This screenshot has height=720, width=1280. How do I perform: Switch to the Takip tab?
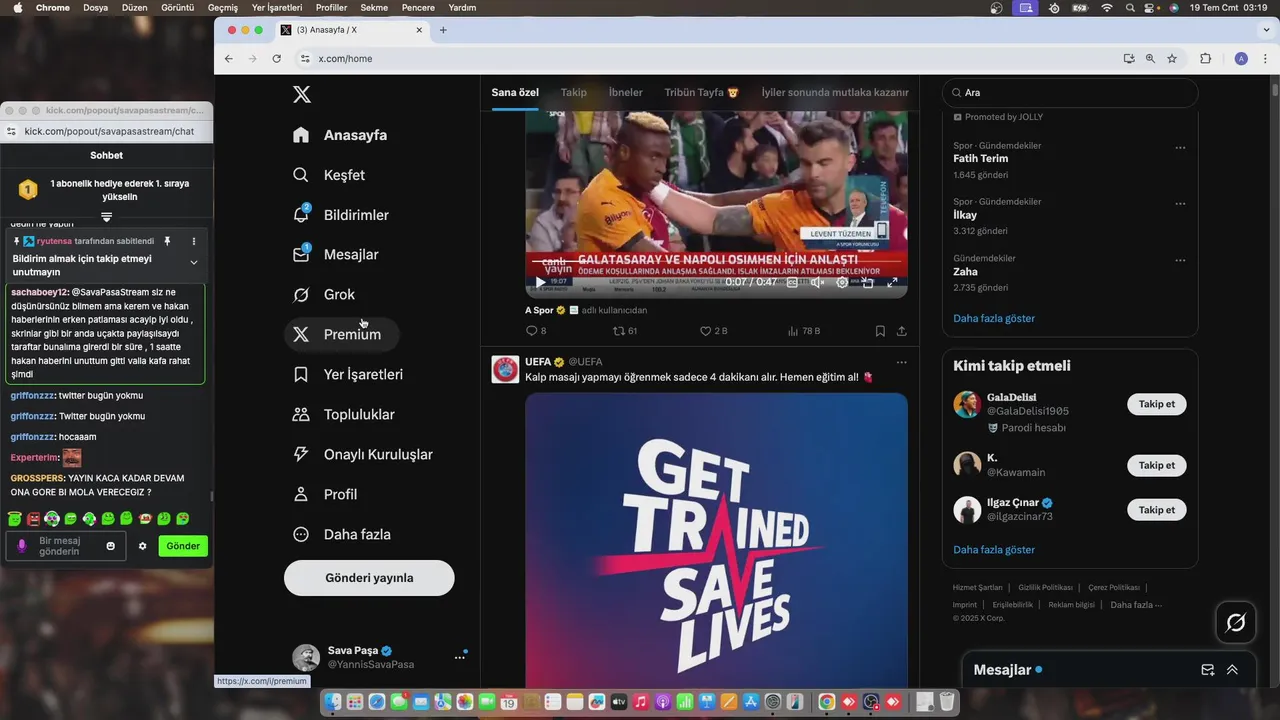click(574, 93)
